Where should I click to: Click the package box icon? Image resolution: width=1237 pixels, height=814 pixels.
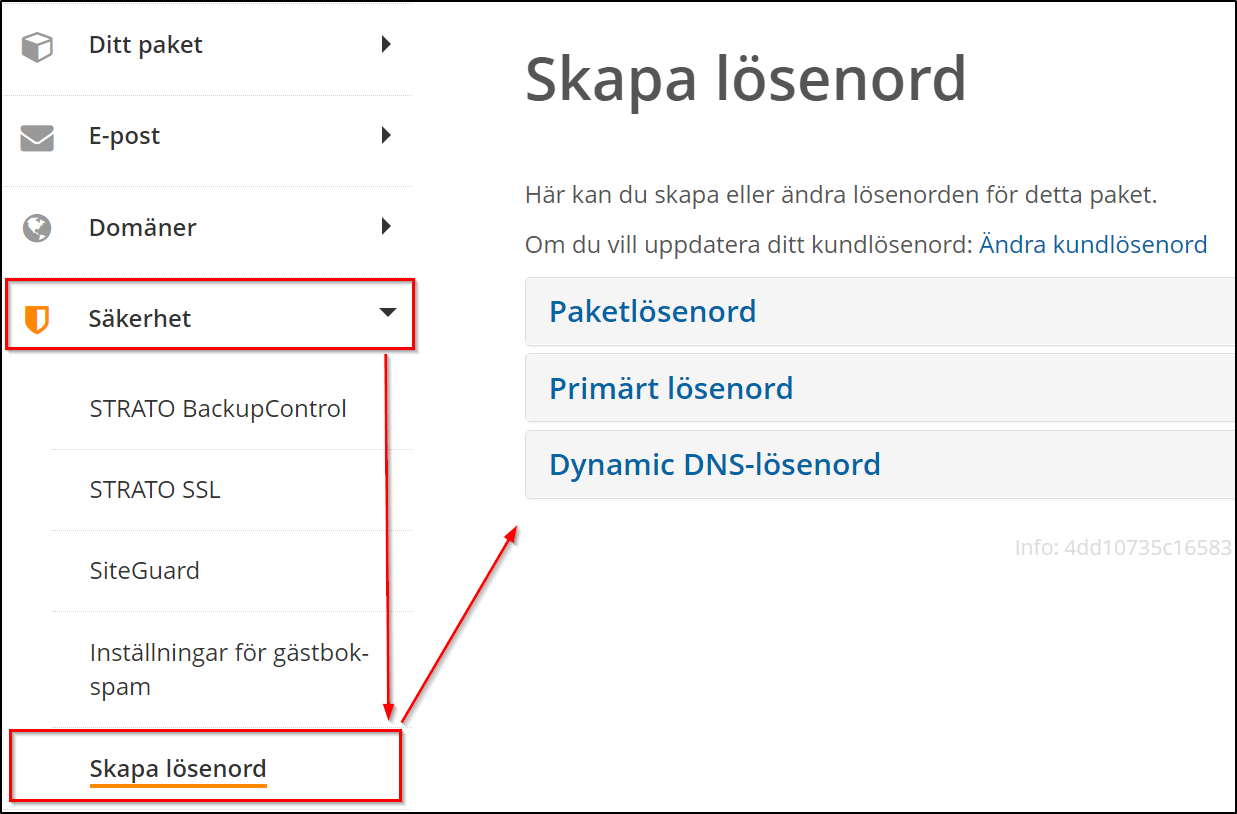[x=37, y=46]
